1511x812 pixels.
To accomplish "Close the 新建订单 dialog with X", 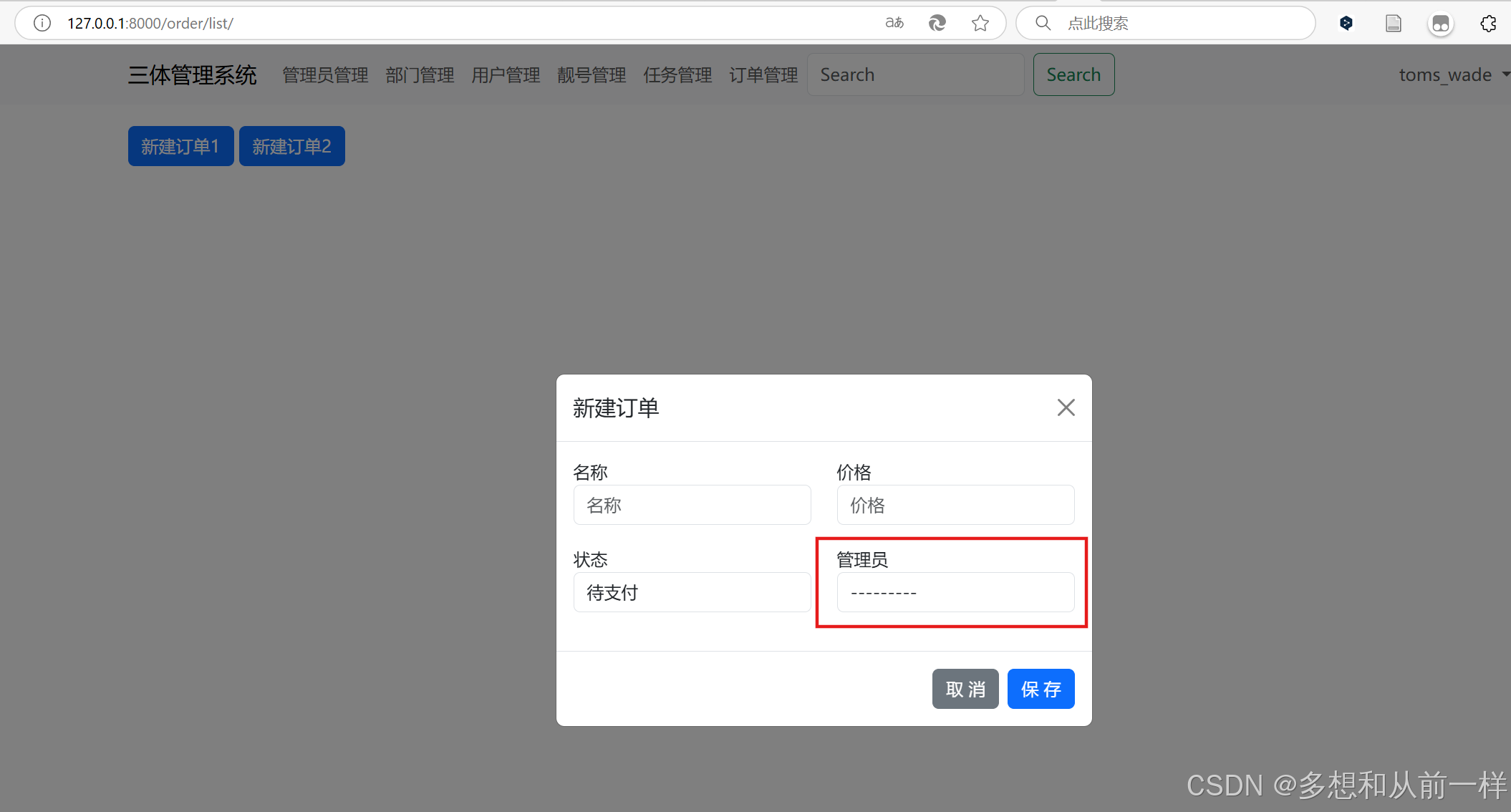I will (1066, 407).
